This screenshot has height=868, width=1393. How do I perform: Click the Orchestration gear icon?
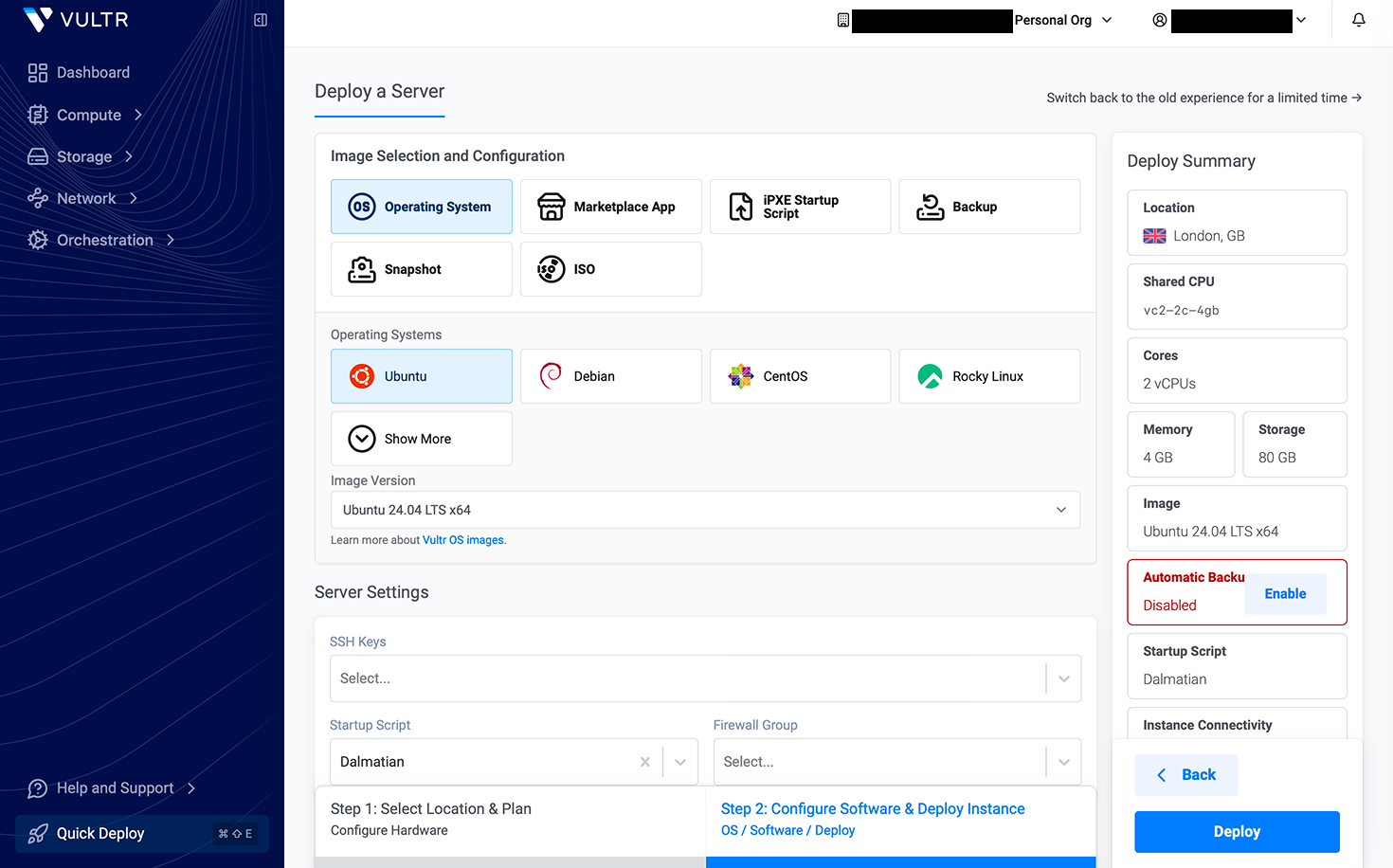coord(38,240)
